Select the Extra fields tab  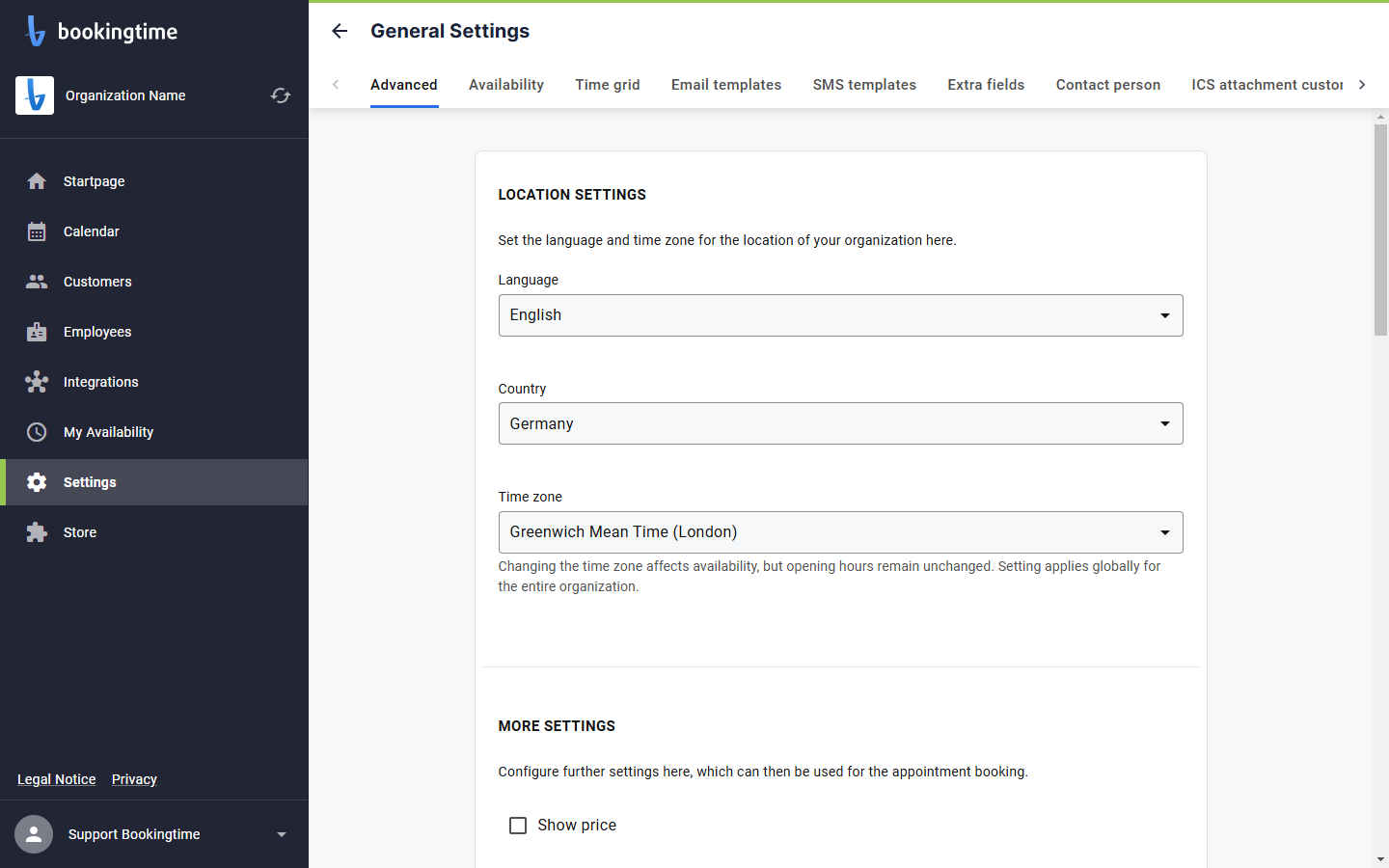[986, 85]
